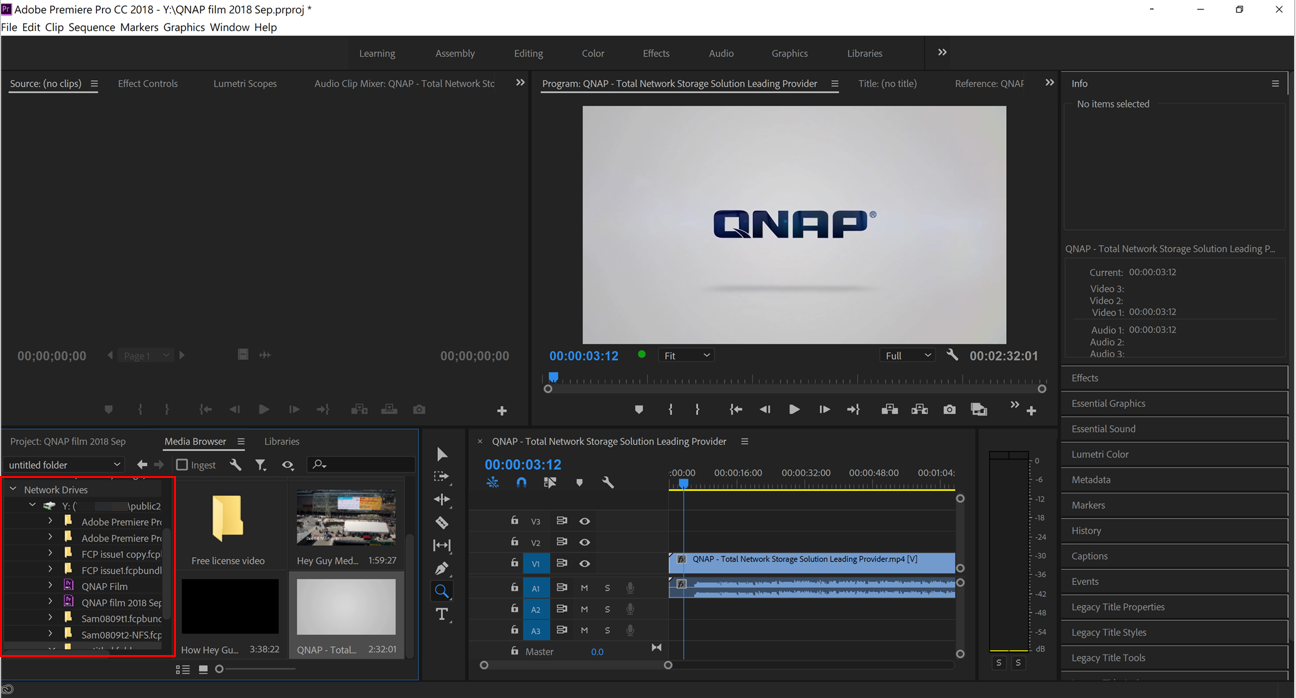Toggle V2 track output eye
This screenshot has height=698, width=1296.
[585, 542]
